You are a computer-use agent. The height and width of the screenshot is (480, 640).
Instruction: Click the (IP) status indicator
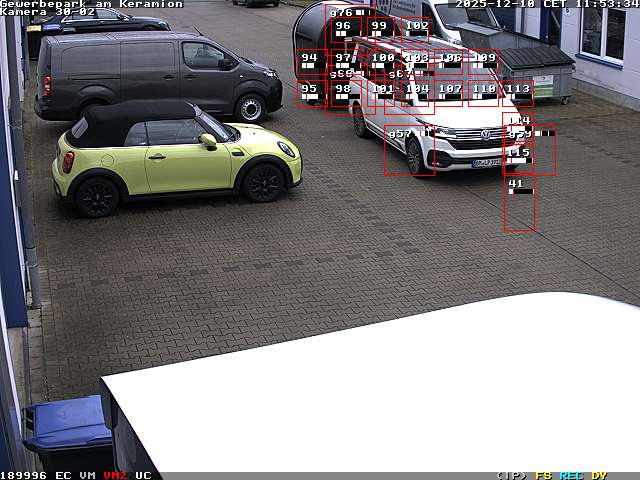511,475
